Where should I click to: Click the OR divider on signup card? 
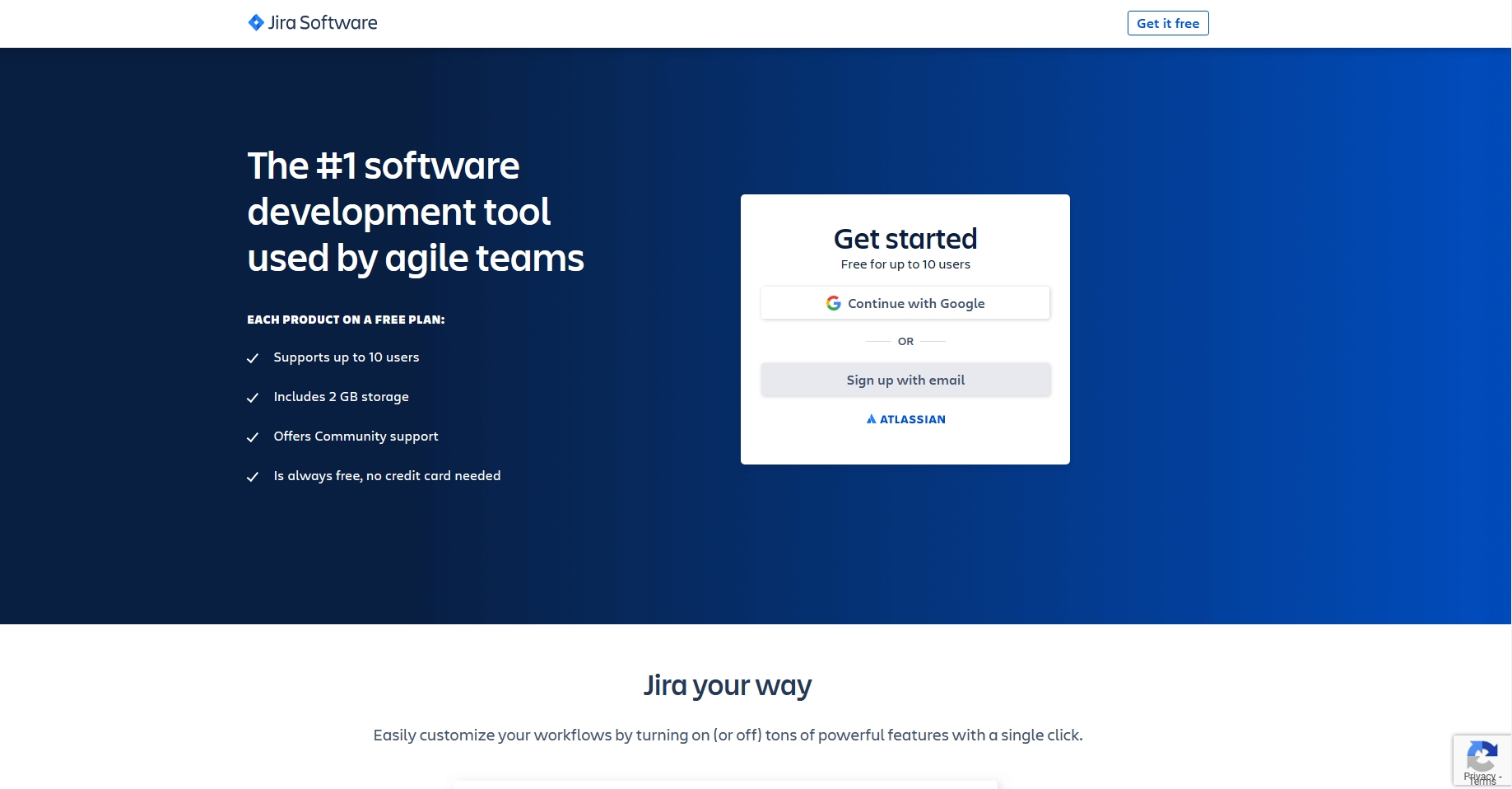[x=905, y=341]
